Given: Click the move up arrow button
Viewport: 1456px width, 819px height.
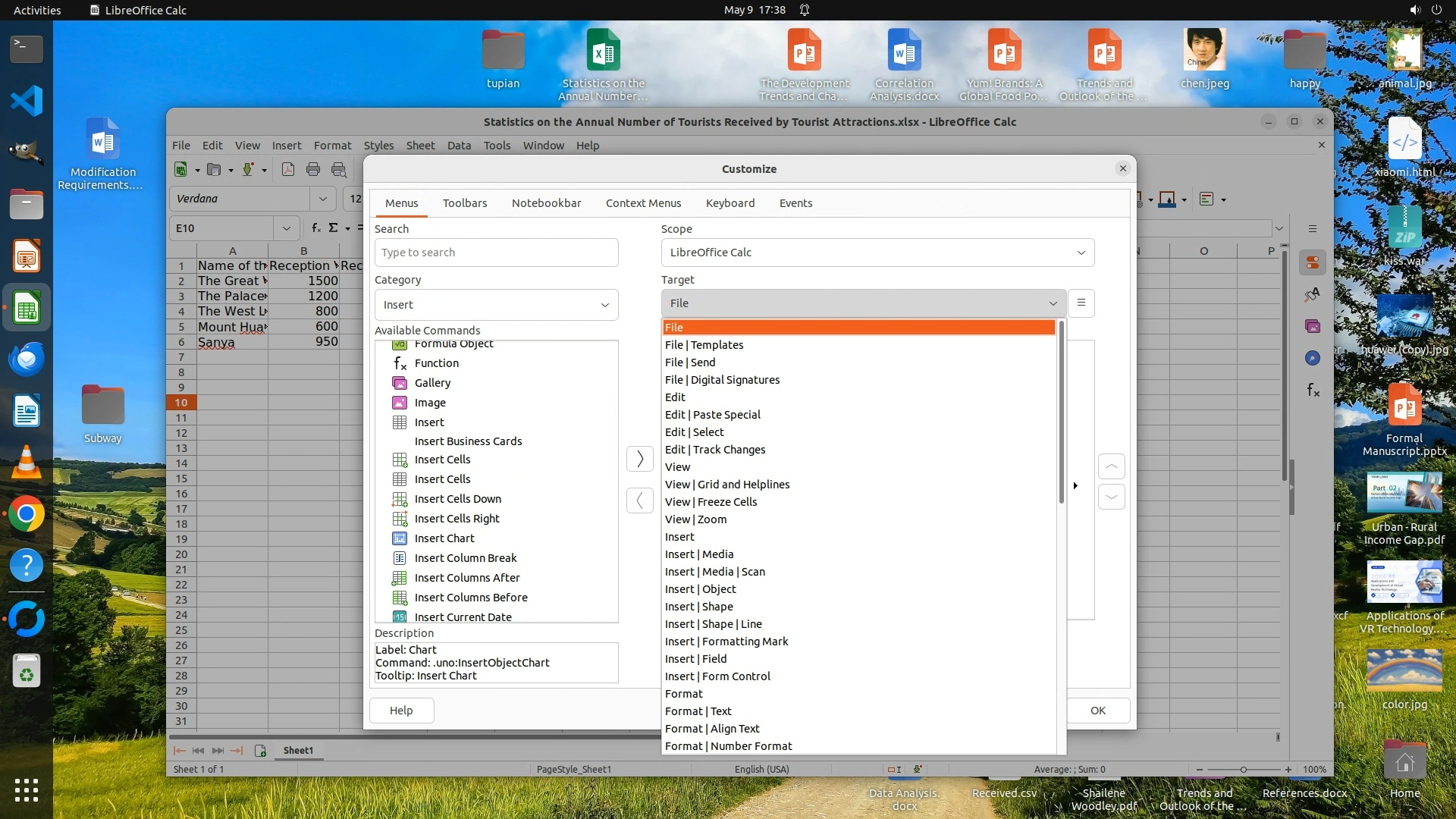Looking at the screenshot, I should coord(1111,466).
